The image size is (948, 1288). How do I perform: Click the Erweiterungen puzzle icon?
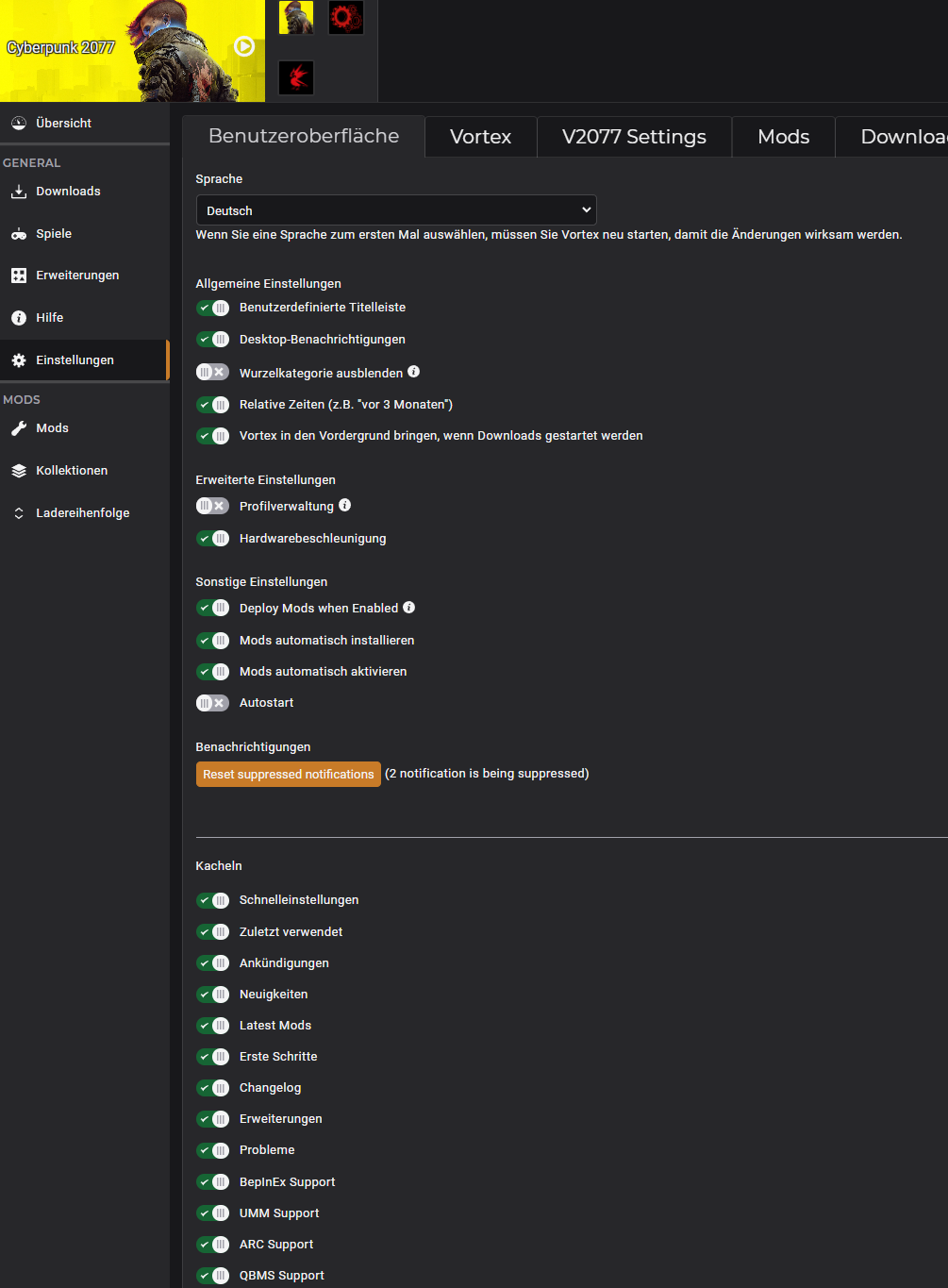pyautogui.click(x=19, y=276)
